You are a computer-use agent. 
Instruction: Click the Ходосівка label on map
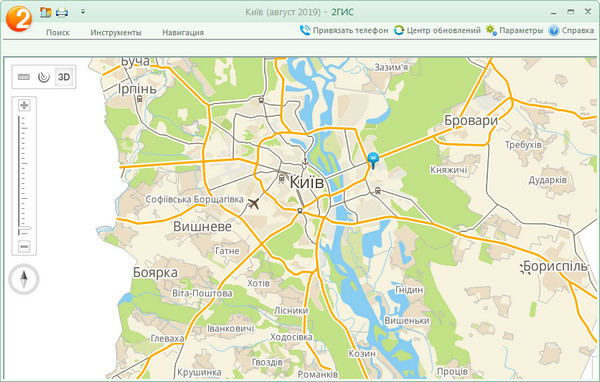pyautogui.click(x=292, y=337)
